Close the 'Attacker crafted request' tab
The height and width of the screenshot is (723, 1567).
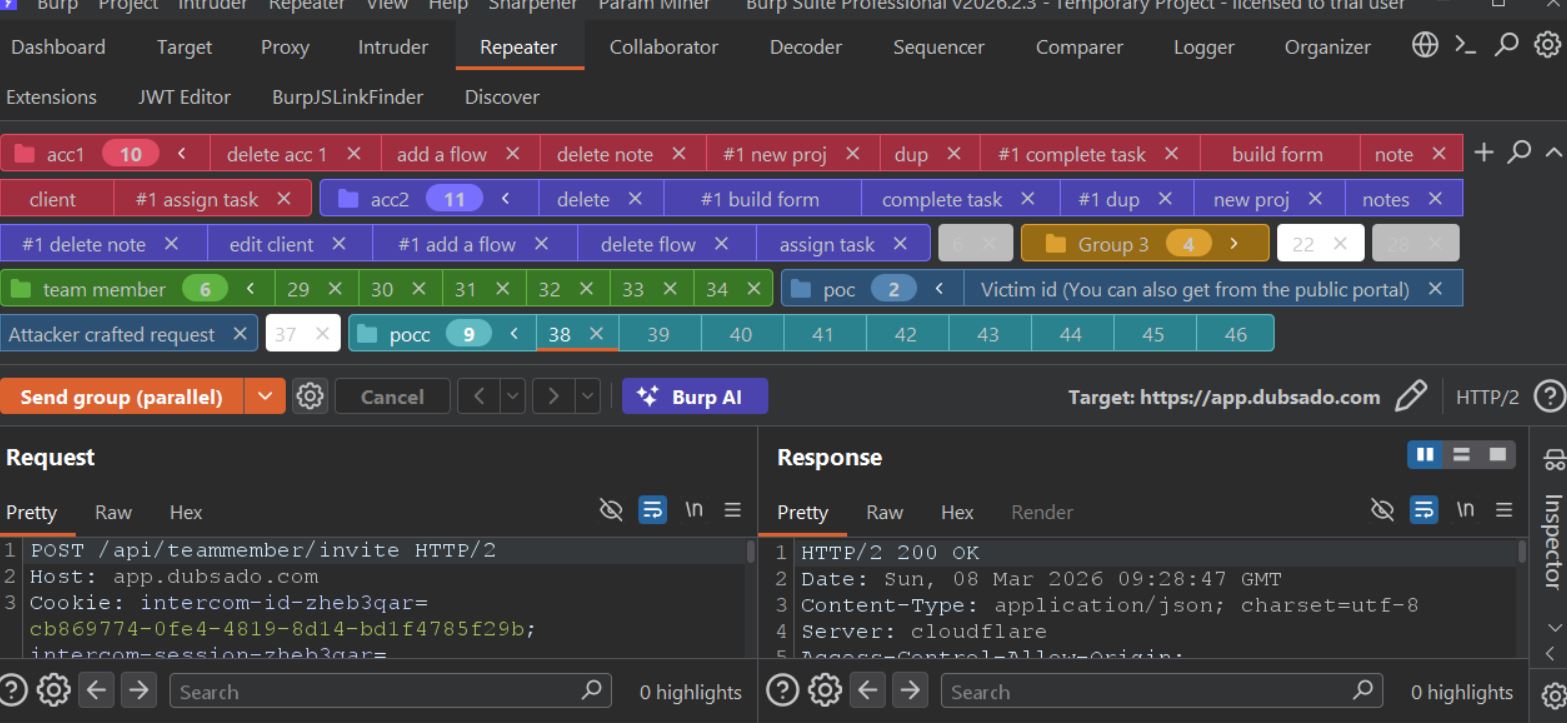239,334
